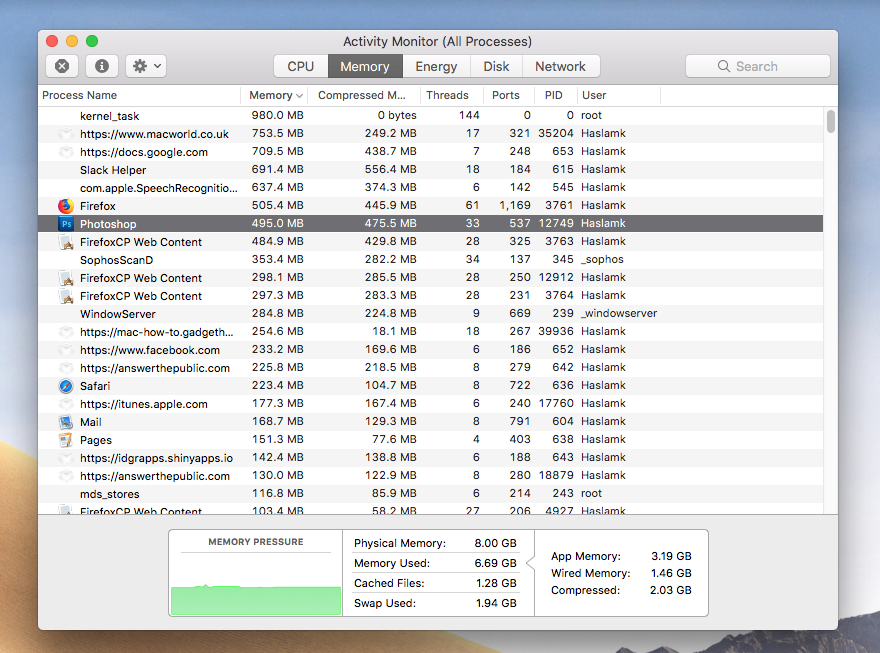Click the shield icon beside idgrapps.shinyapps.io
The width and height of the screenshot is (880, 653).
pyautogui.click(x=66, y=458)
